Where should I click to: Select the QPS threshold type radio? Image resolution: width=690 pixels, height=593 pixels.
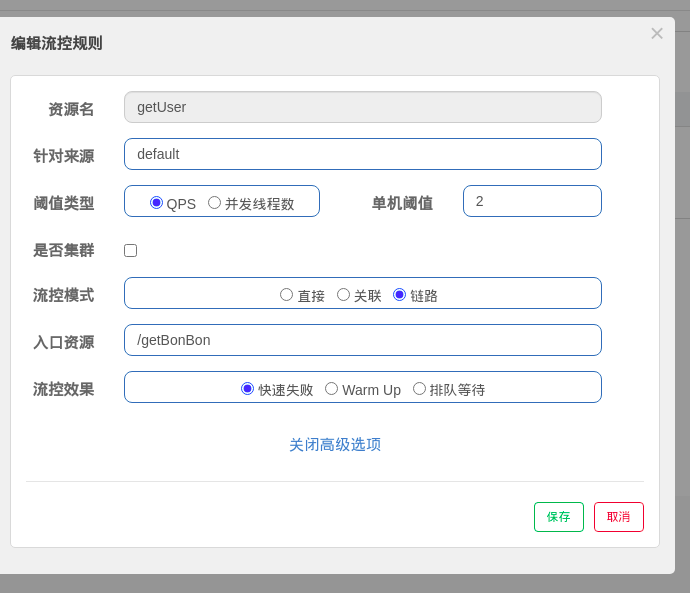coord(156,202)
